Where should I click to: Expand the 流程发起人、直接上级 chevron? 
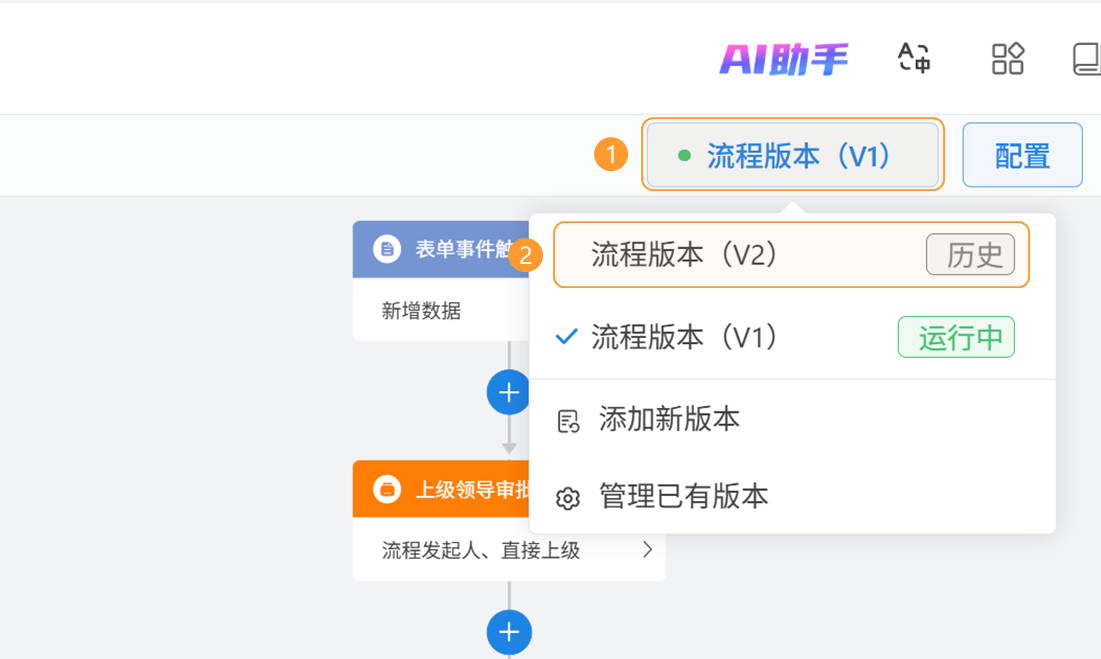647,550
